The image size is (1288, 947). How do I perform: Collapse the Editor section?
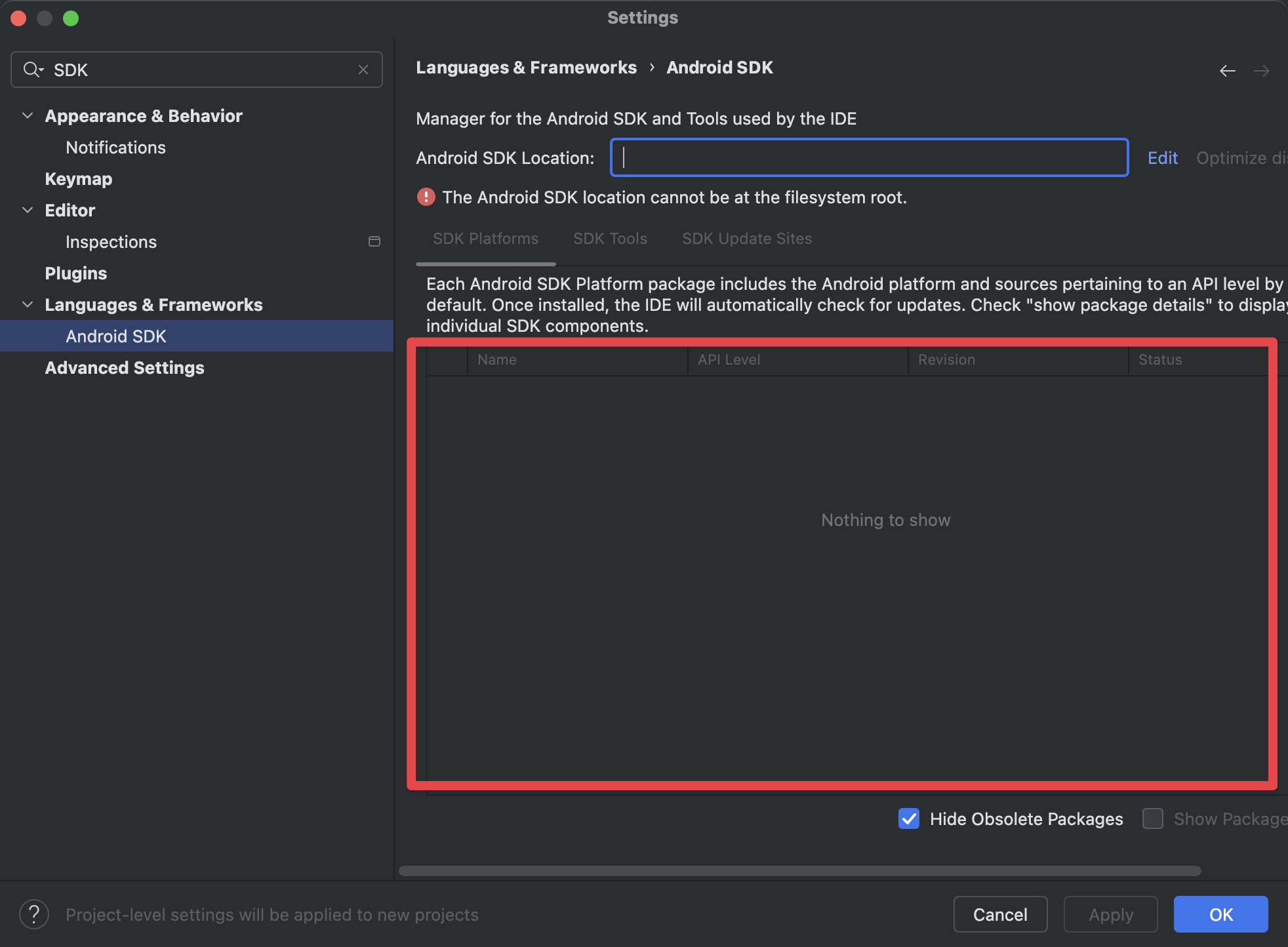27,210
